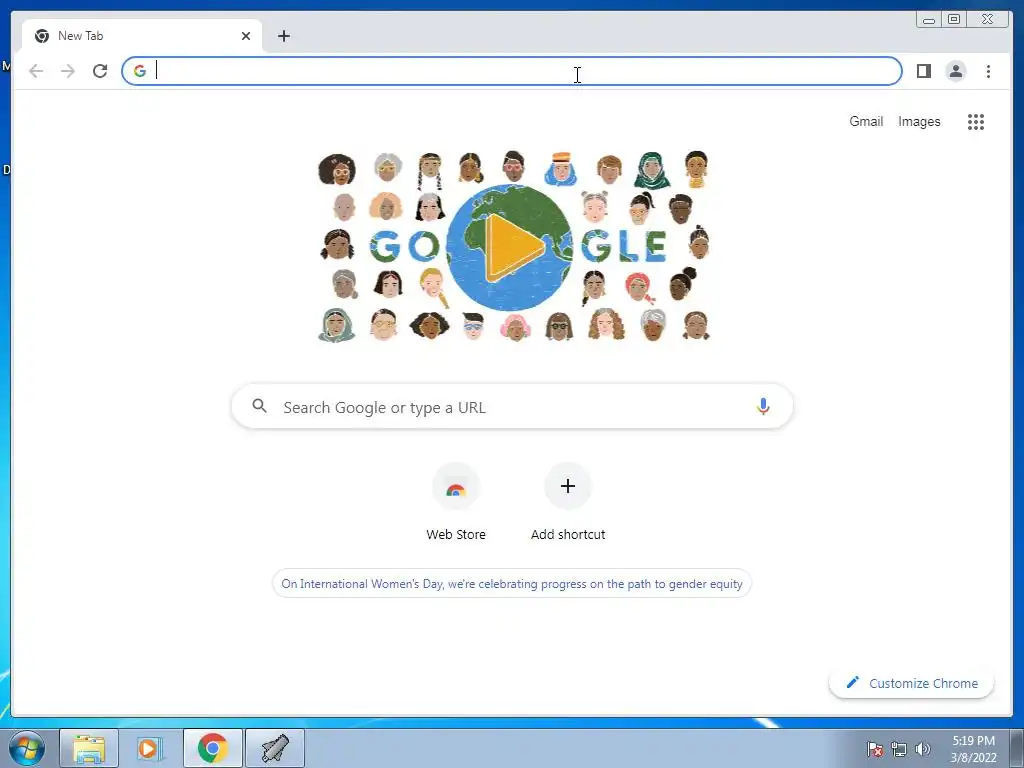The height and width of the screenshot is (768, 1024).
Task: Open the International Women's Day promo link
Action: pos(512,584)
